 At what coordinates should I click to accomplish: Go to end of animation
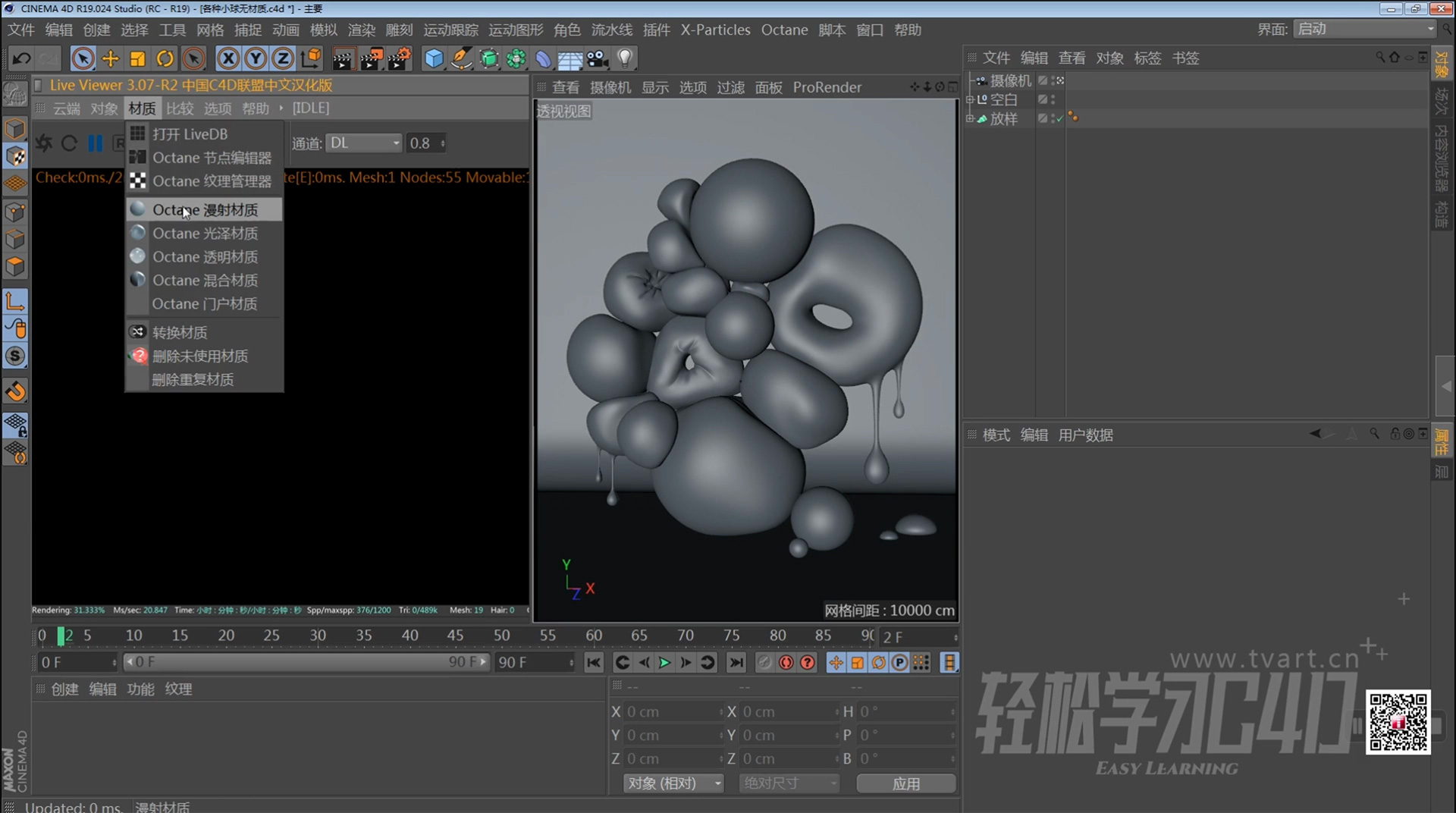pos(736,662)
